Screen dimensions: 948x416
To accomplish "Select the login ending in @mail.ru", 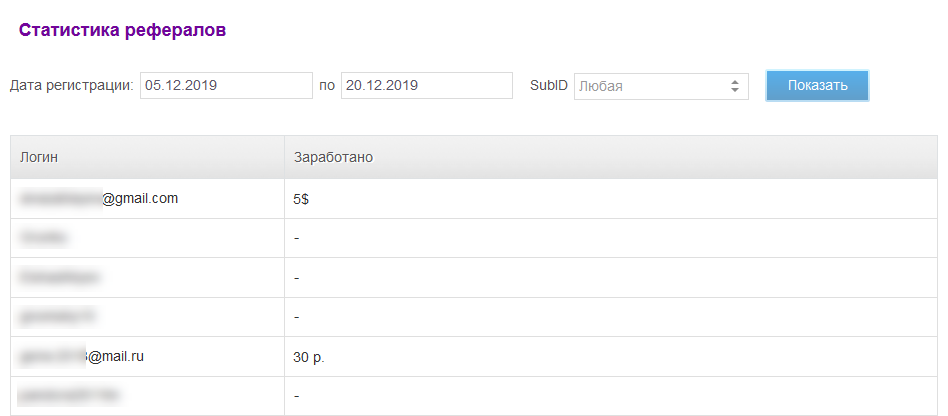I will click(x=82, y=355).
